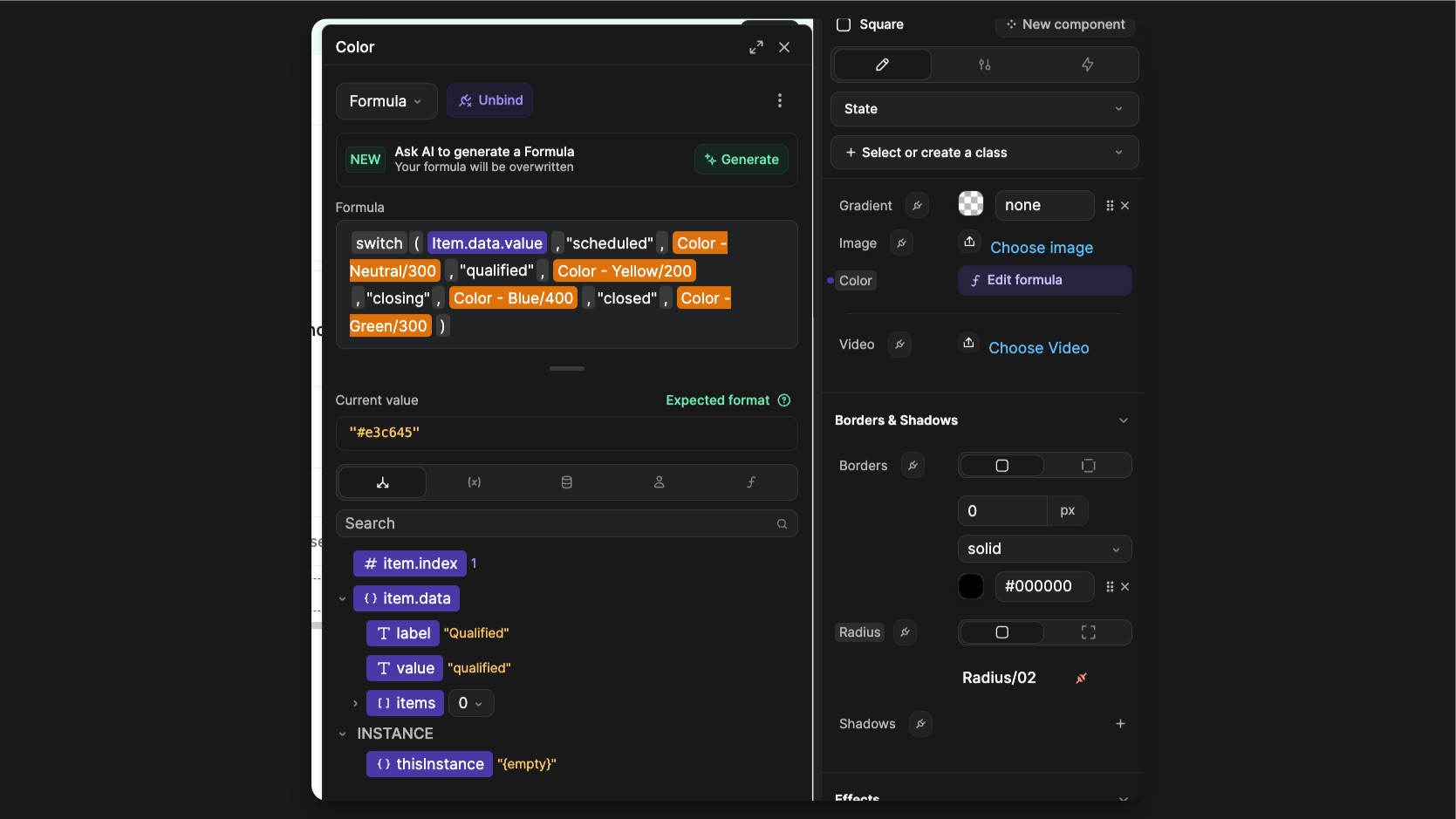Switch to the settings sliders tab
Viewport: 1456px width, 819px height.
click(984, 65)
